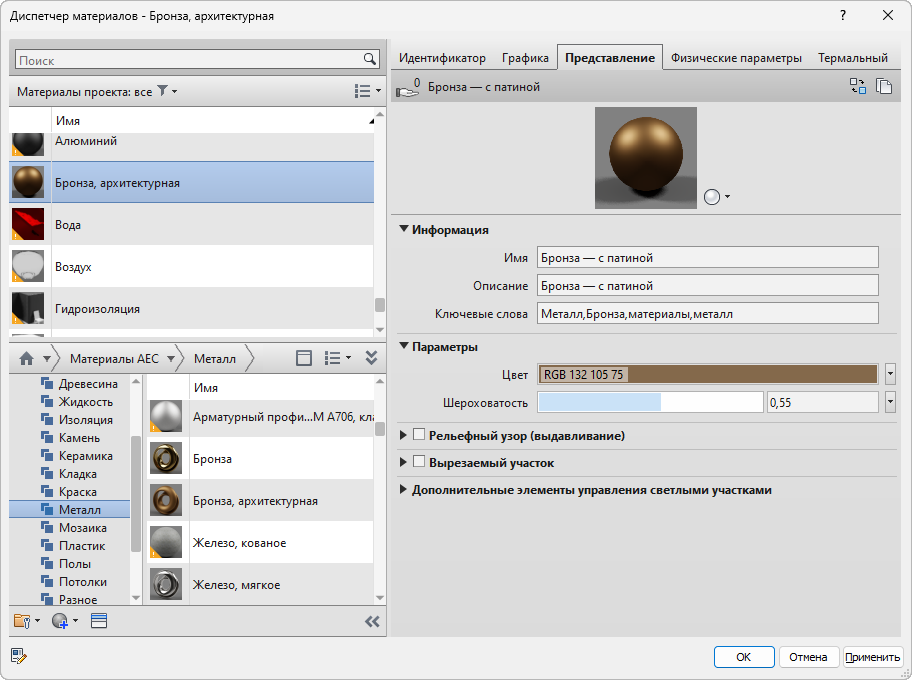Click the Применить button
Image resolution: width=912 pixels, height=680 pixels.
[x=872, y=657]
